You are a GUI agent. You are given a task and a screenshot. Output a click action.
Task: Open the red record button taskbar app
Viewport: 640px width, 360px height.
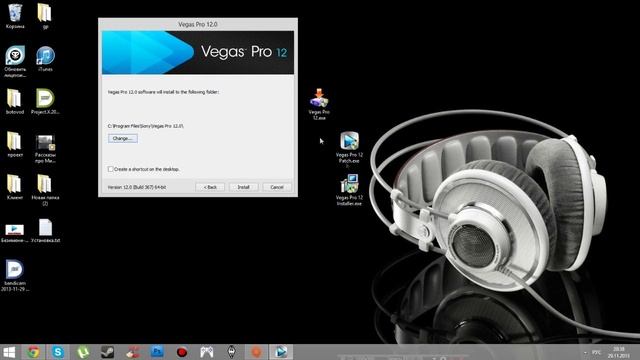(182, 352)
